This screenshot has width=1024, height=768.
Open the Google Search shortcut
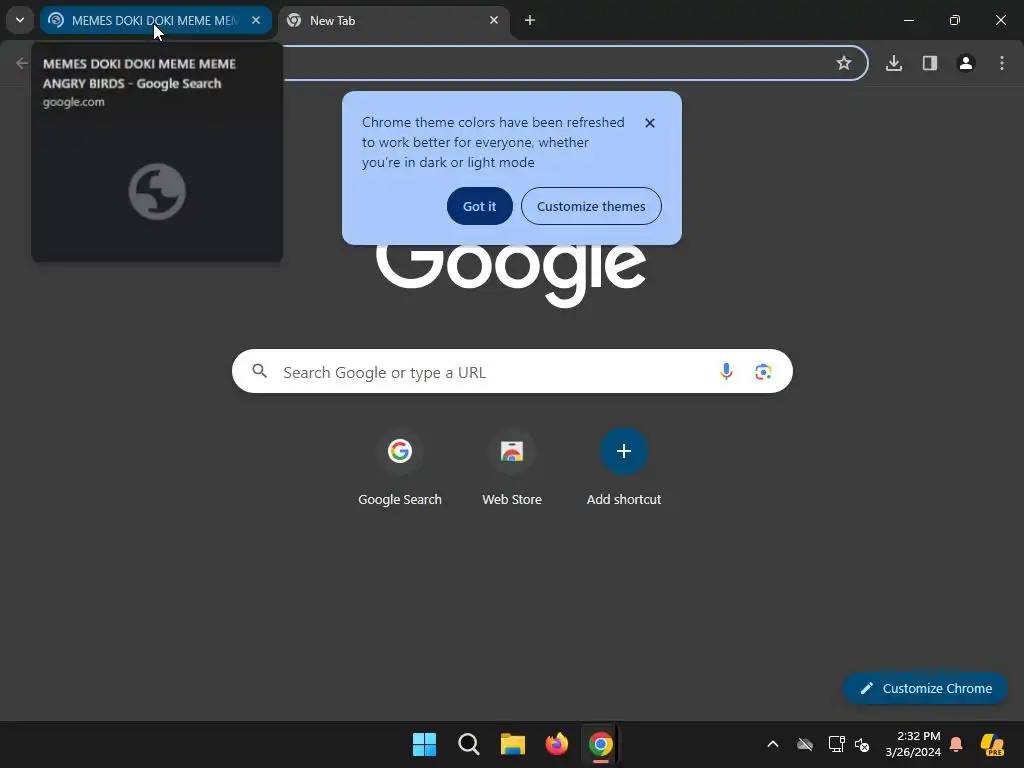pos(400,467)
